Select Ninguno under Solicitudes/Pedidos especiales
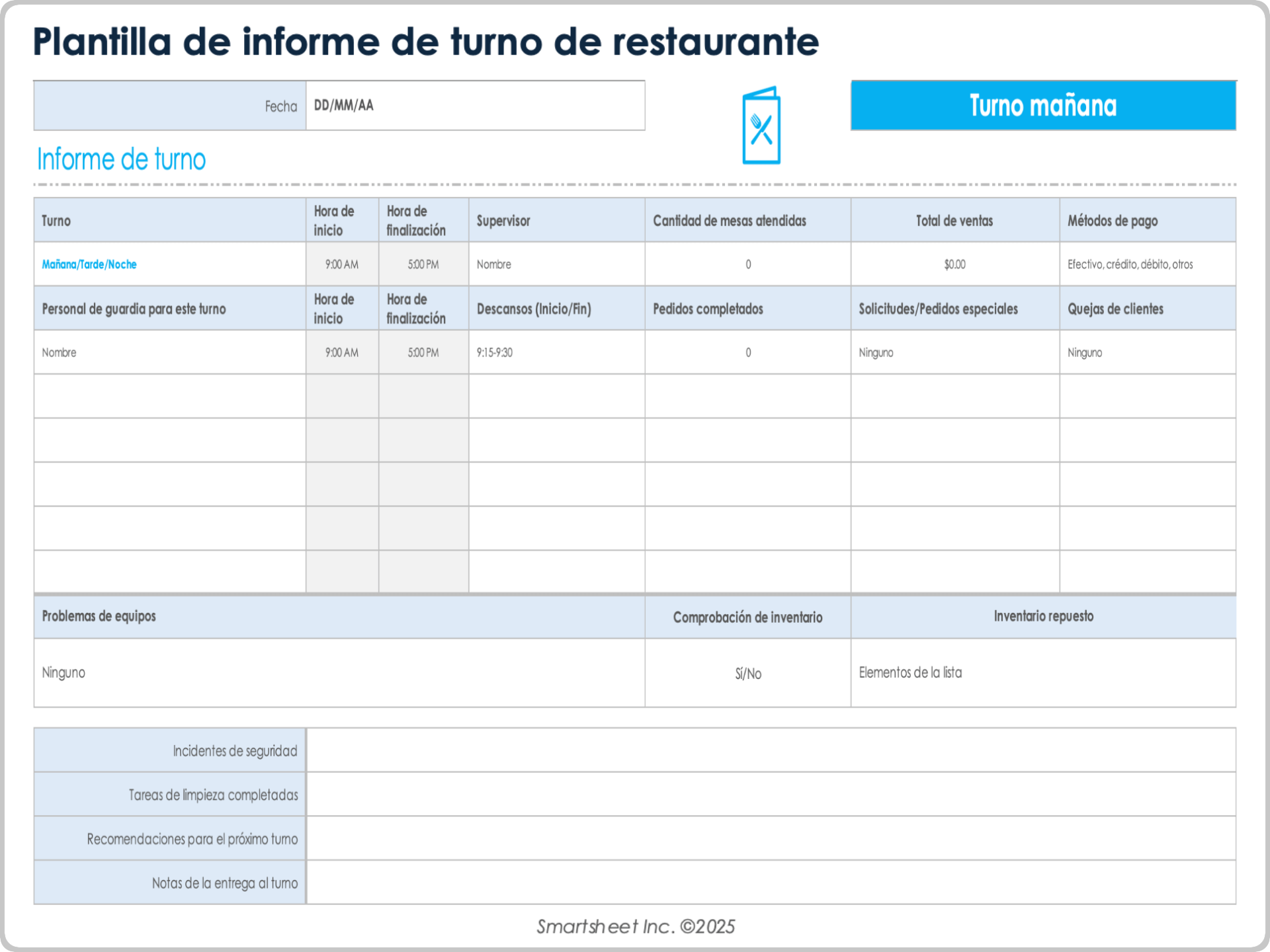The image size is (1270, 952). click(x=955, y=352)
